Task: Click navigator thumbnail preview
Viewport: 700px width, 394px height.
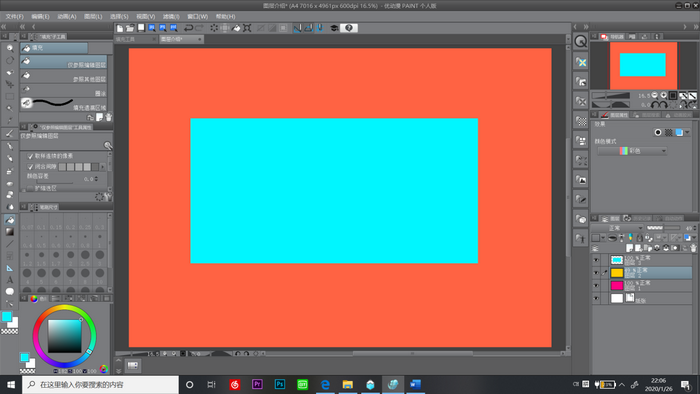Action: point(643,66)
